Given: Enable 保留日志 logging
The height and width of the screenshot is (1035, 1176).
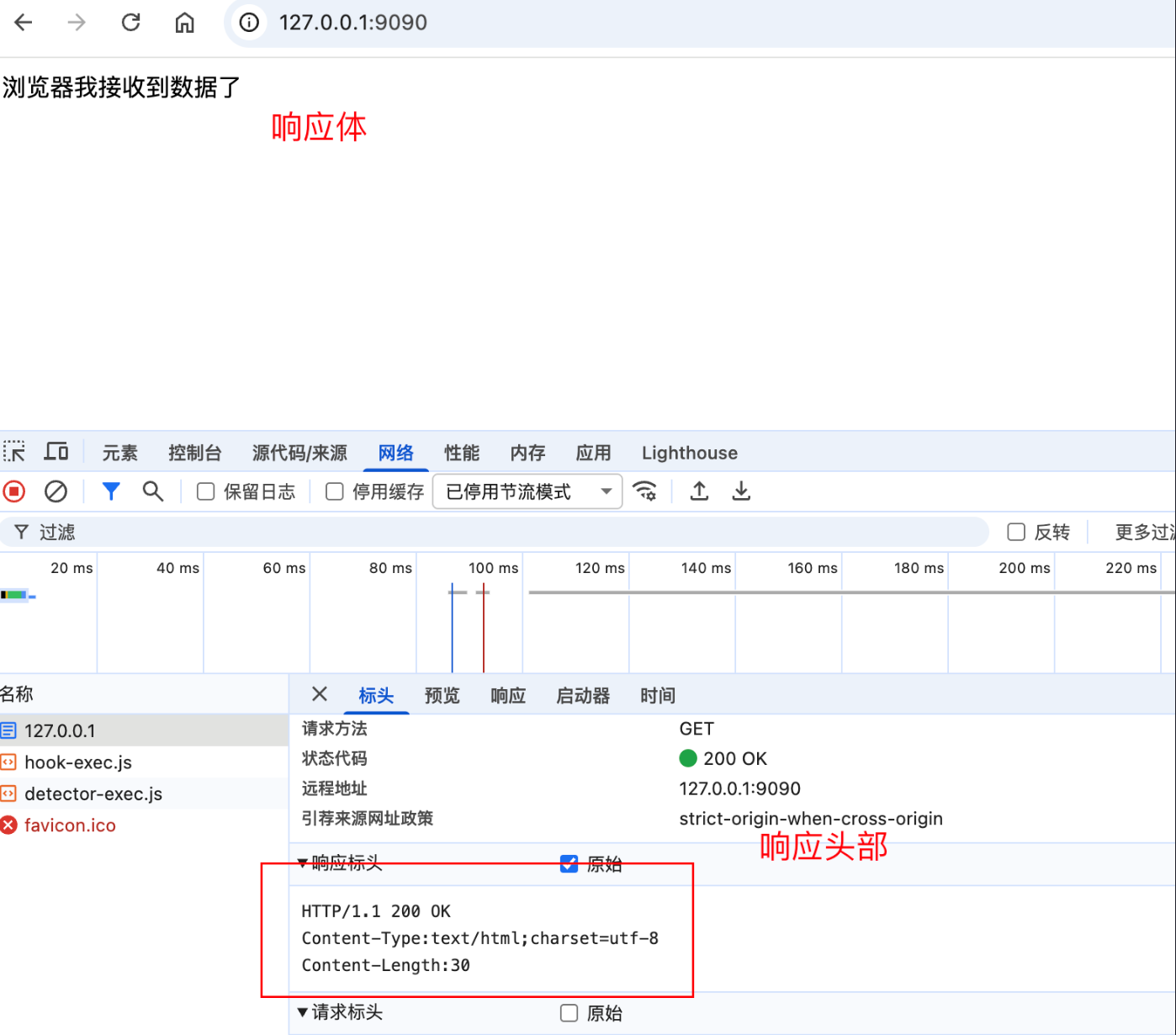Looking at the screenshot, I should click(x=206, y=491).
